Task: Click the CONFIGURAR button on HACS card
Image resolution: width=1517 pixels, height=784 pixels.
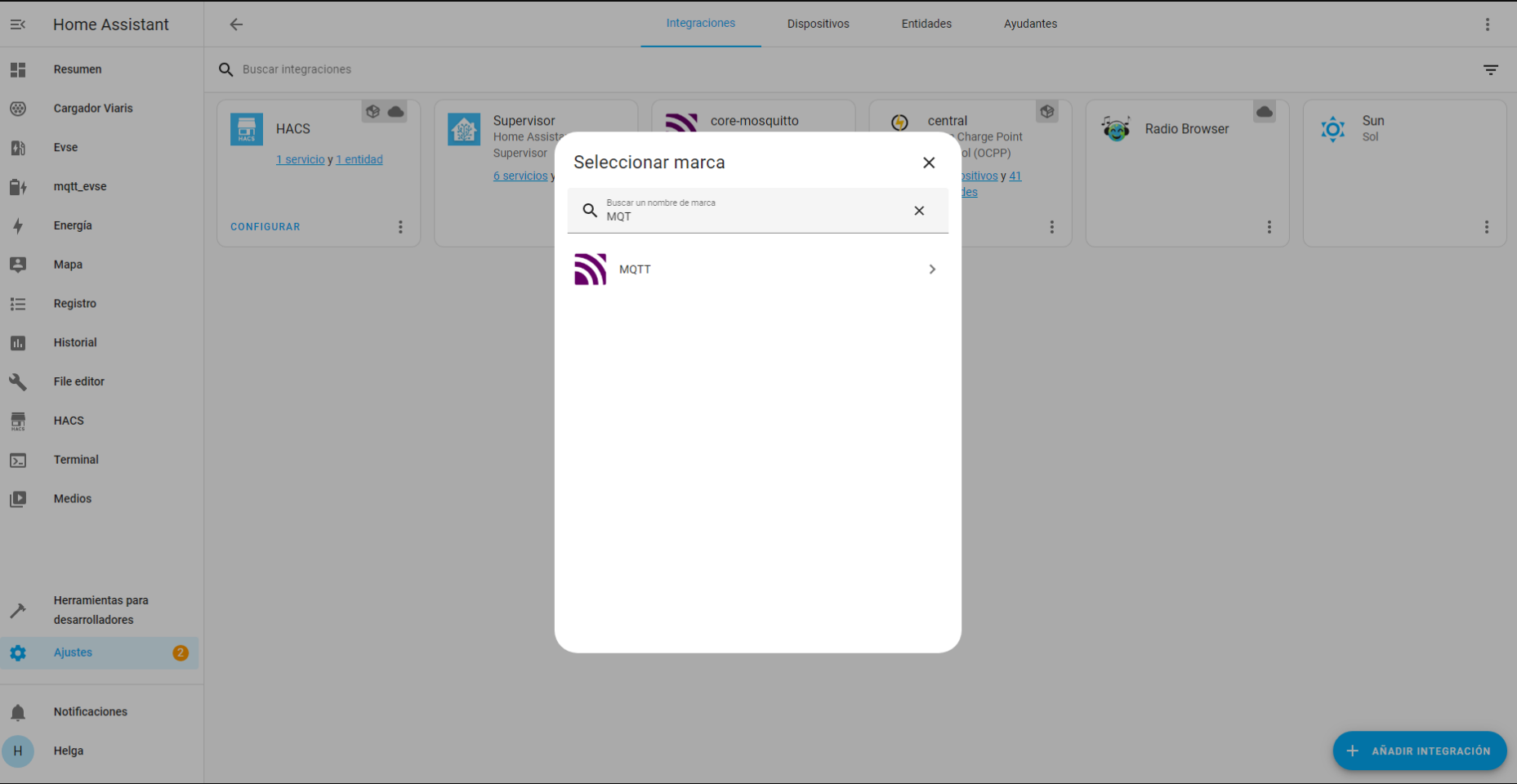Action: coord(265,227)
